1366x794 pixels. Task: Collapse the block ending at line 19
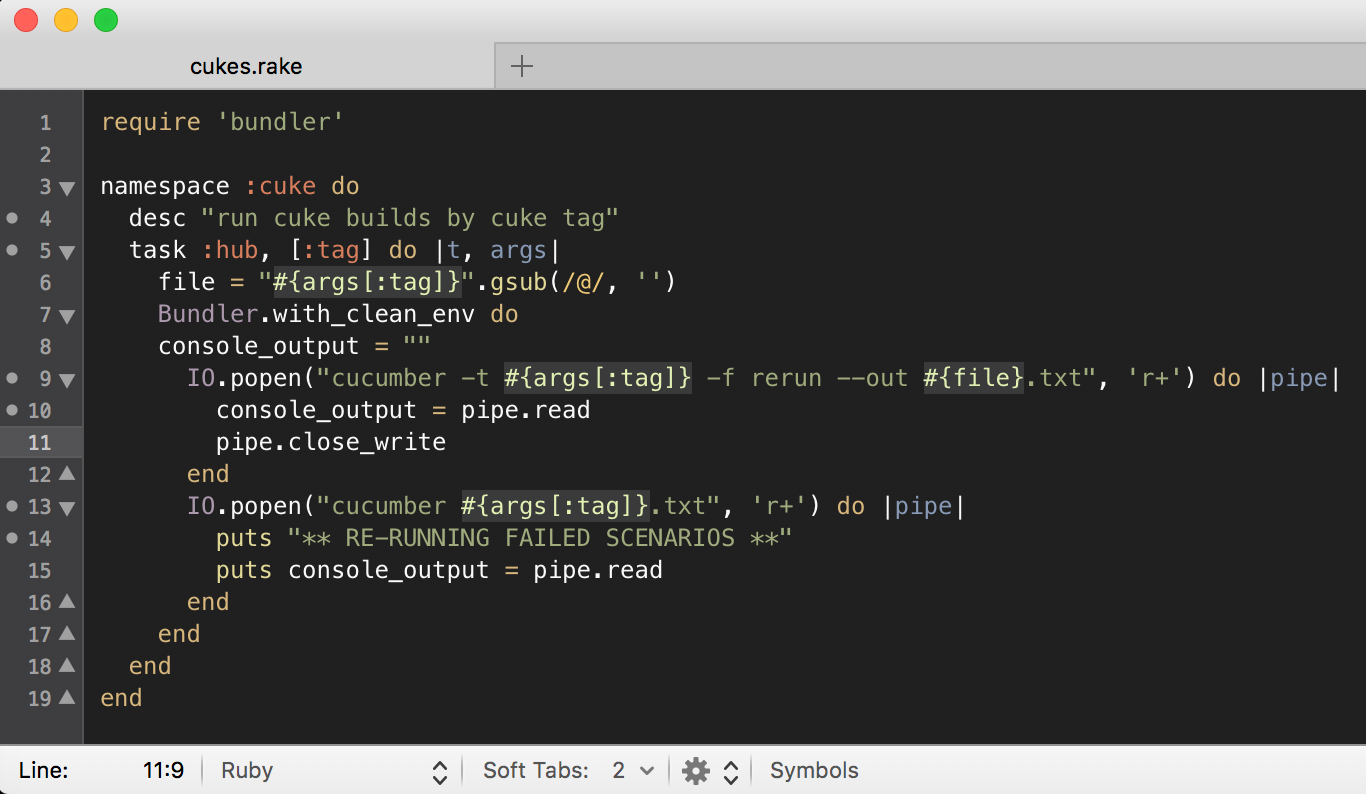pyautogui.click(x=67, y=697)
